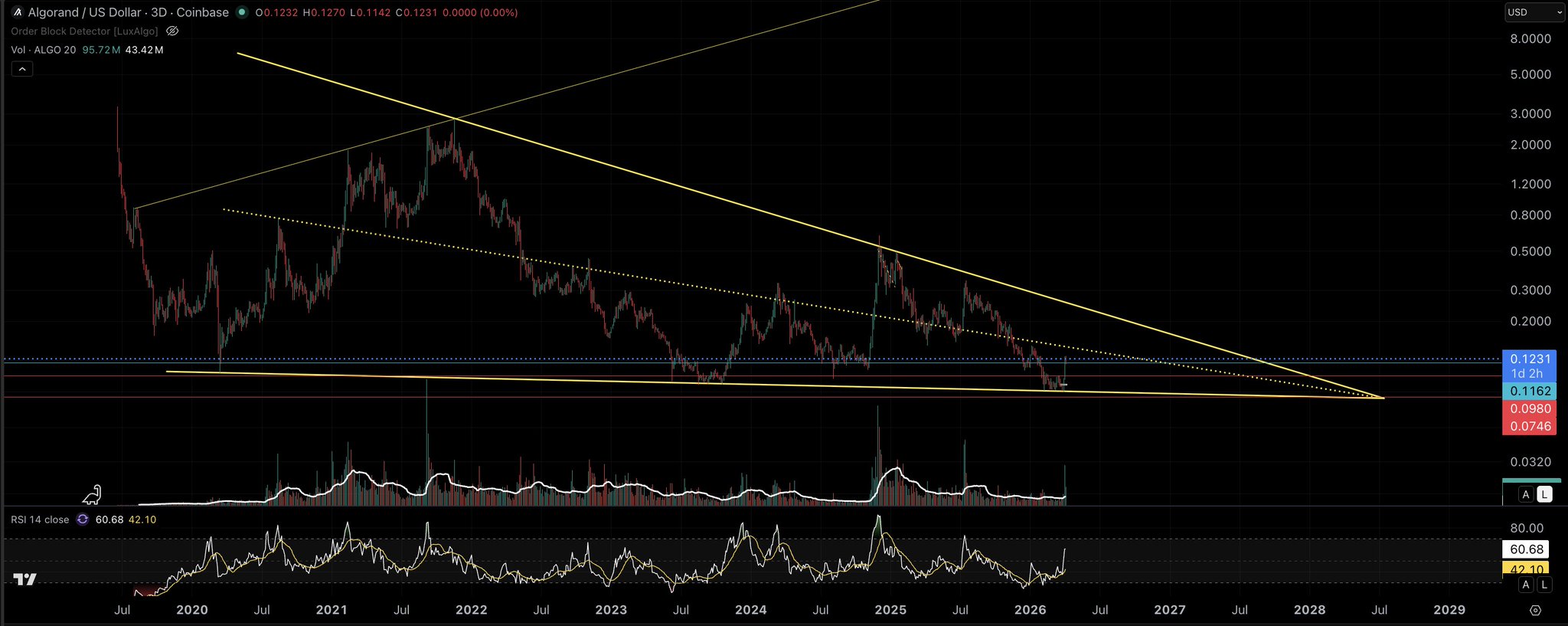1568x626 pixels.
Task: Click the yellow 42.10 tag on the RSI scale
Action: (x=1527, y=569)
